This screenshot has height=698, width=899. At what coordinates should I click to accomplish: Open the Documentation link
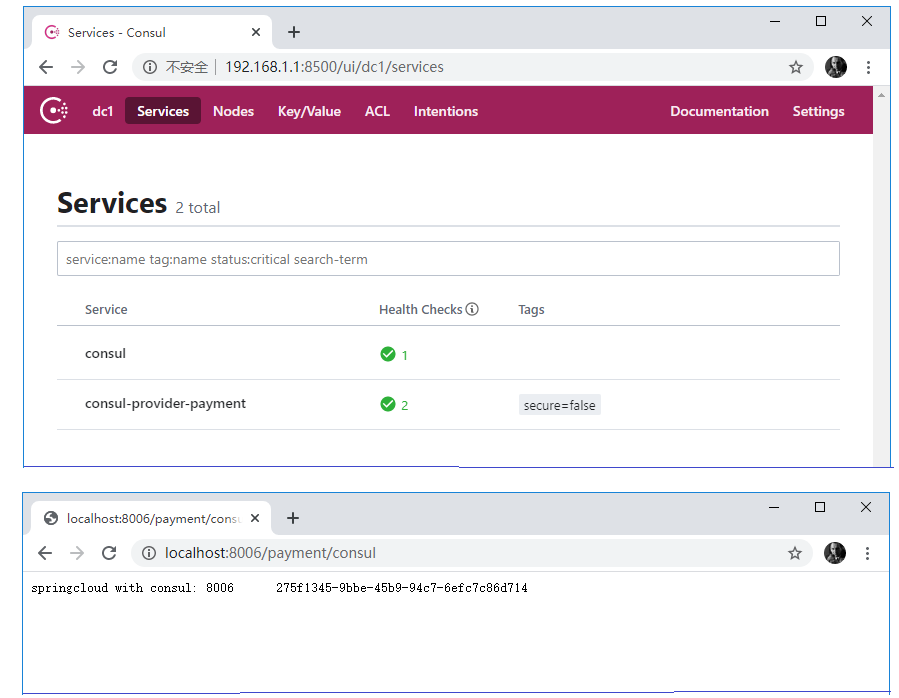coord(719,111)
